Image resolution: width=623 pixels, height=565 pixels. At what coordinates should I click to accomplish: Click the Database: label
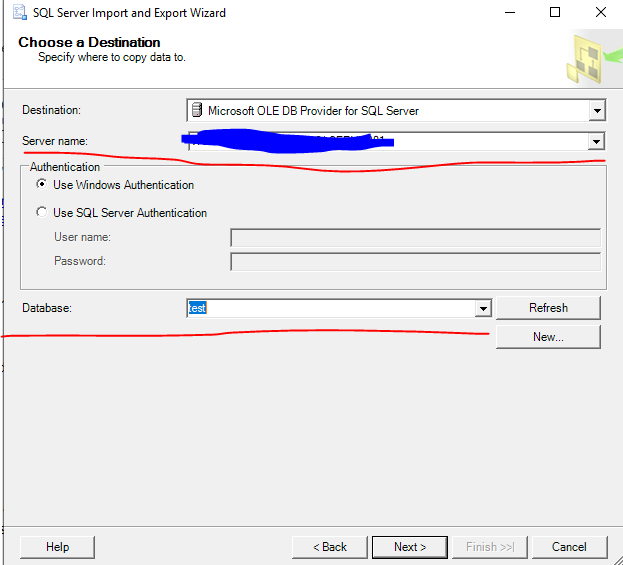pos(47,308)
